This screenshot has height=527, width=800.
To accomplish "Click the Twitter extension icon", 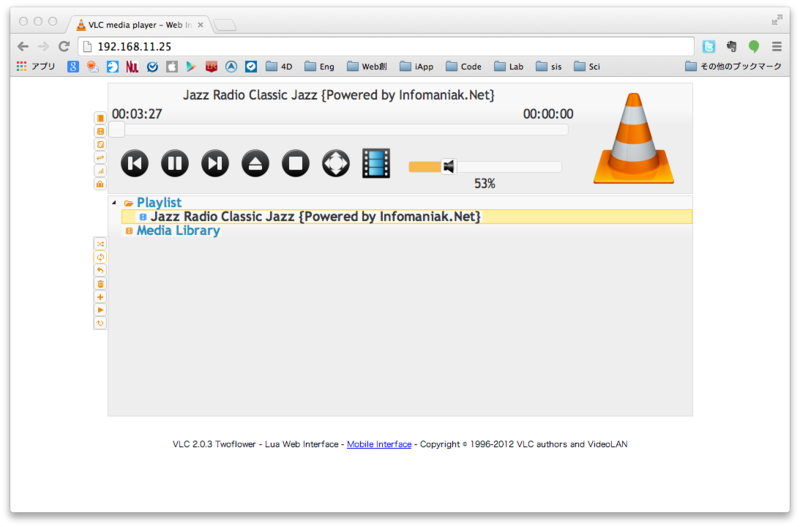I will (709, 46).
